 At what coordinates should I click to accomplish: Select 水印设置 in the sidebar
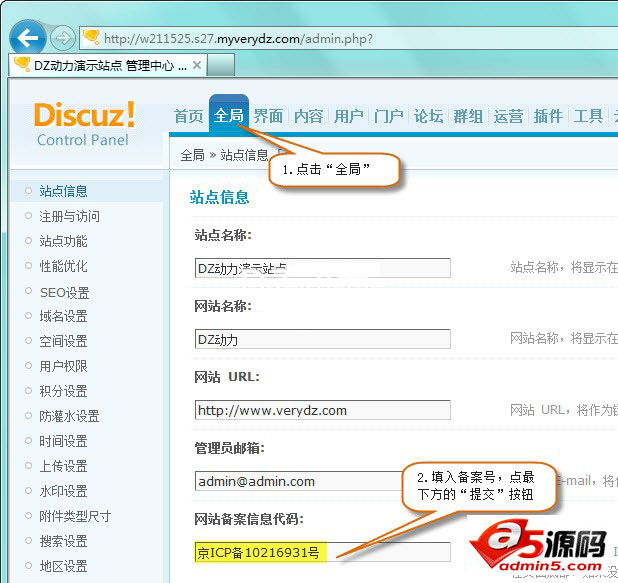click(x=63, y=491)
